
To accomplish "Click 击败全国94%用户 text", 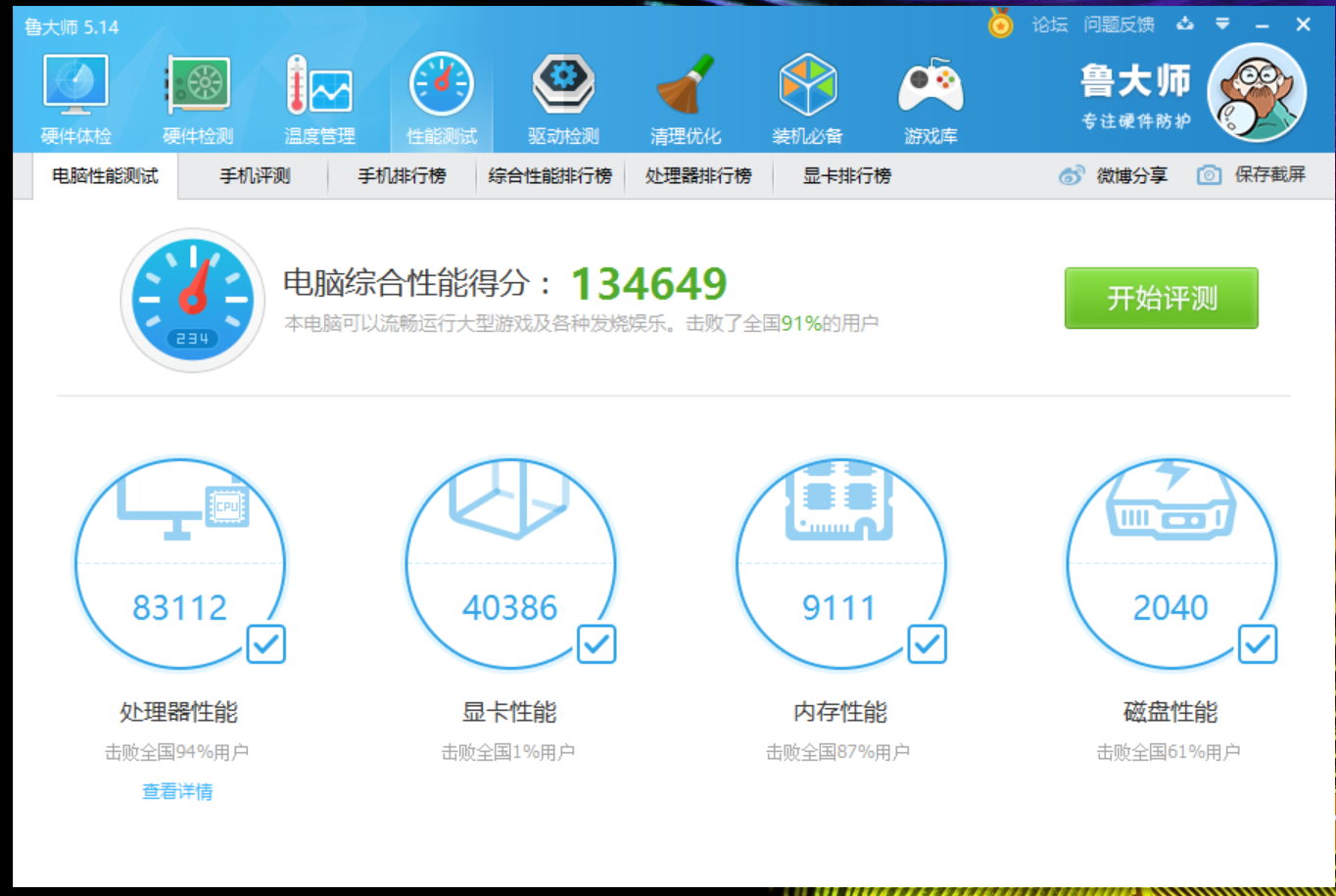I will tap(177, 752).
